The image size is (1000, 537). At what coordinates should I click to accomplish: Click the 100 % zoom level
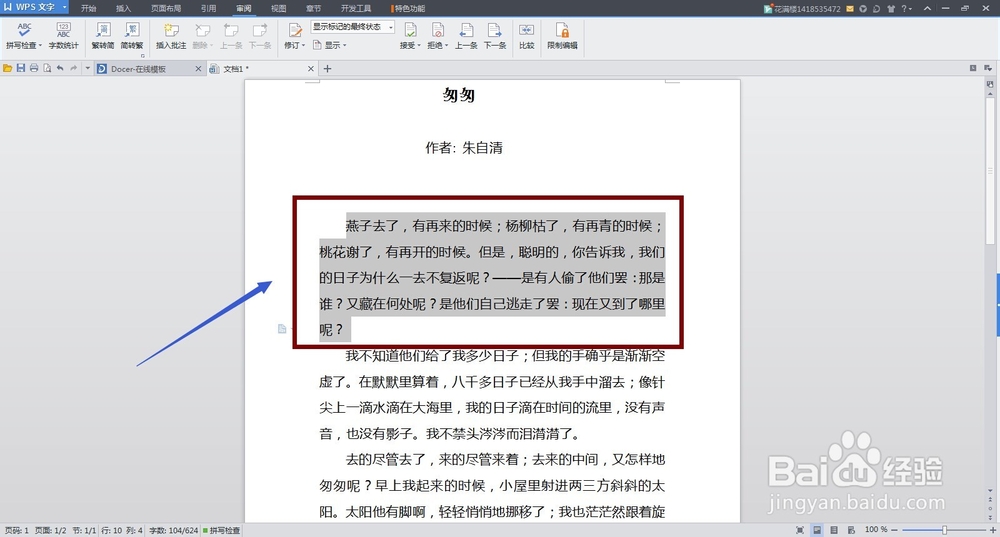876,530
